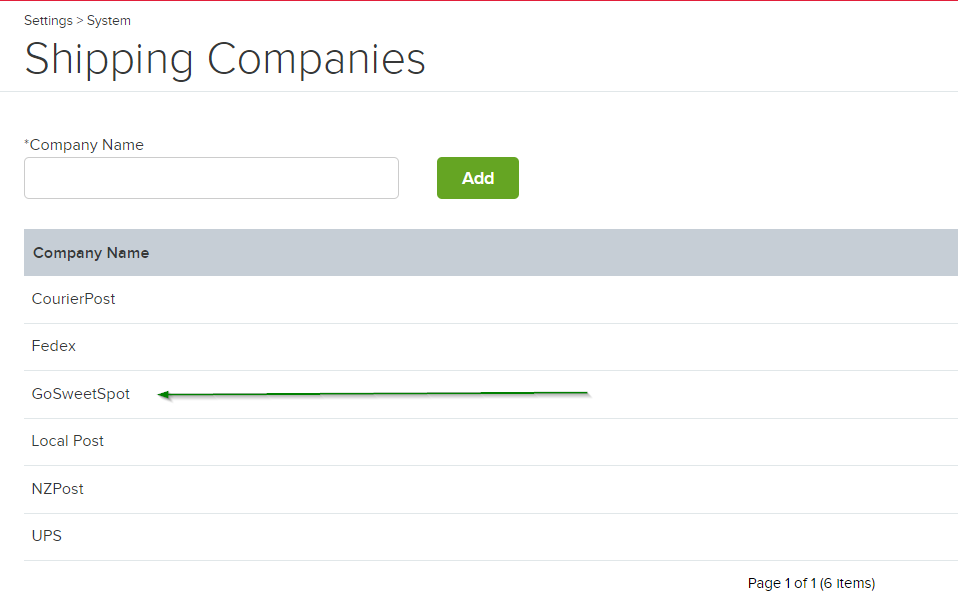This screenshot has height=603, width=958.
Task: Open the Settings breadcrumb link
Action: click(48, 20)
